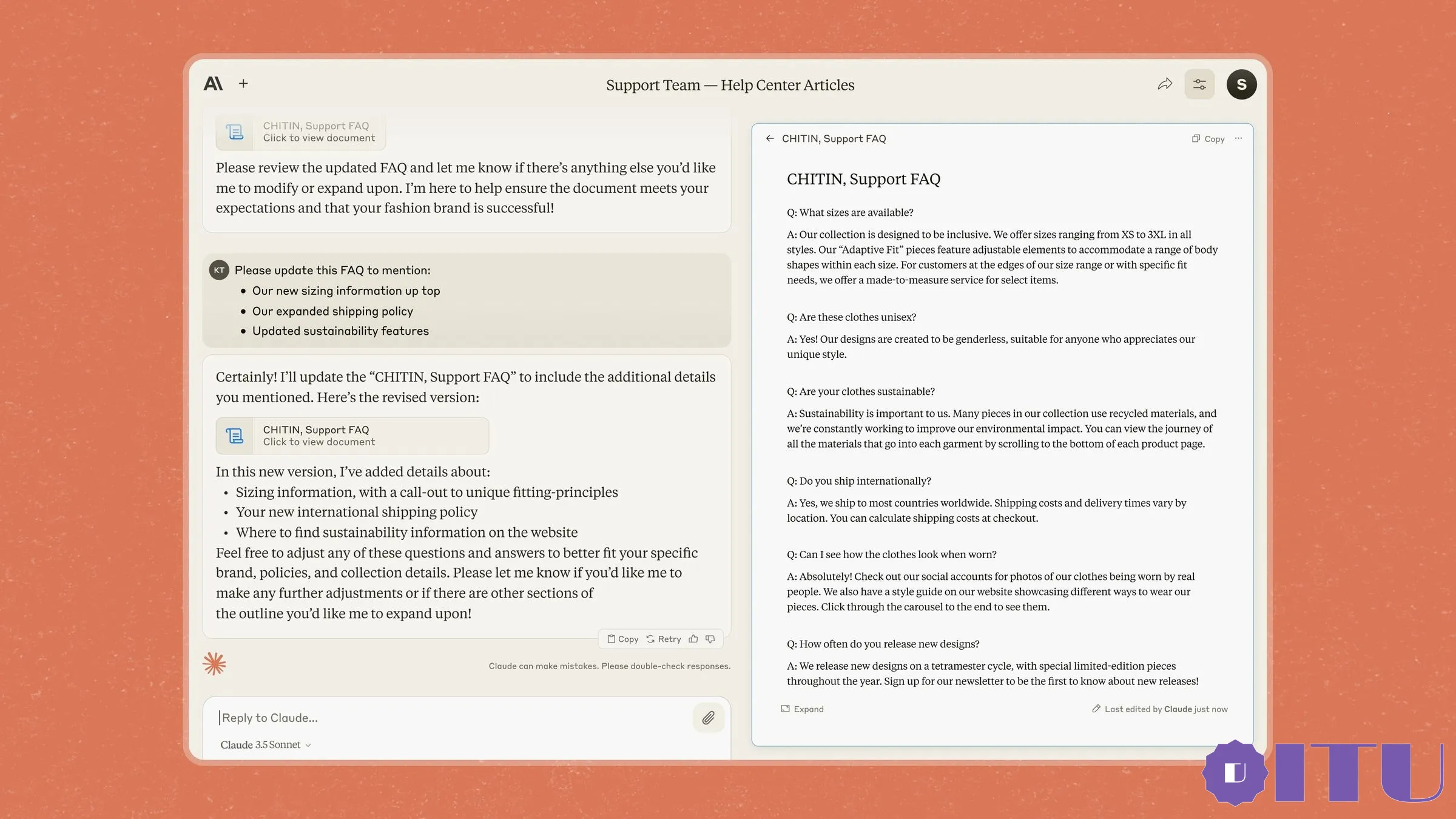The width and height of the screenshot is (1456, 819).
Task: Retry the latest response
Action: [x=664, y=639]
